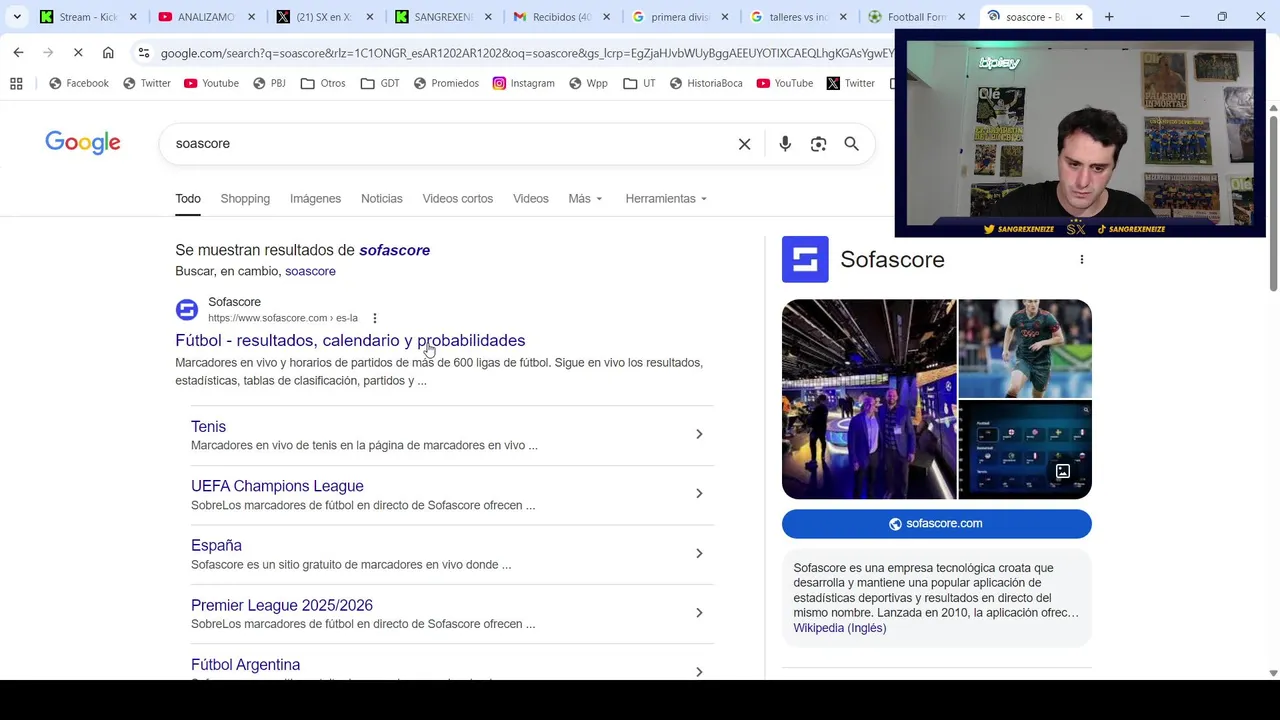The width and height of the screenshot is (1280, 720).
Task: Open the HistoriaBoca bookmark
Action: (x=706, y=83)
